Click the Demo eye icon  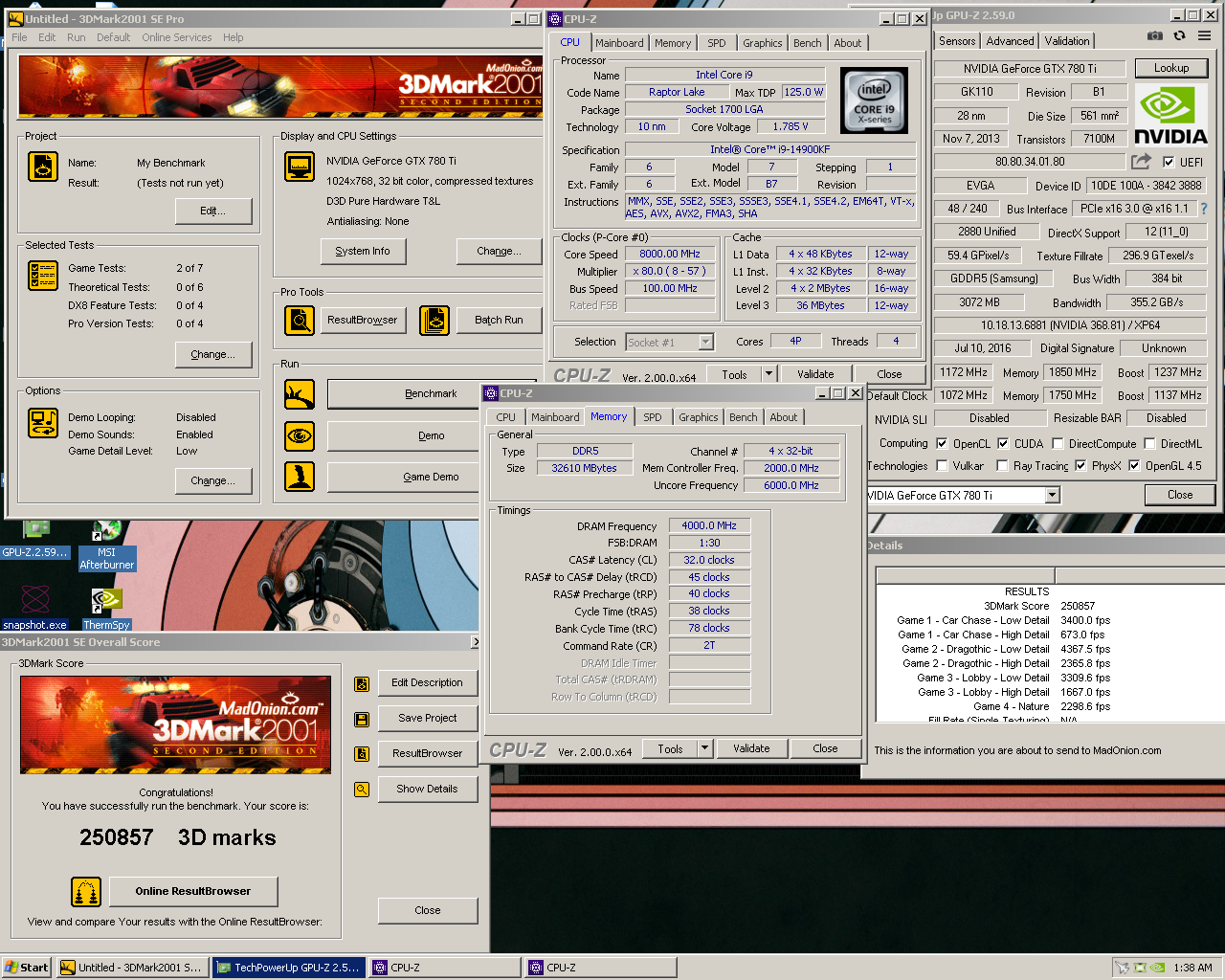(x=300, y=436)
